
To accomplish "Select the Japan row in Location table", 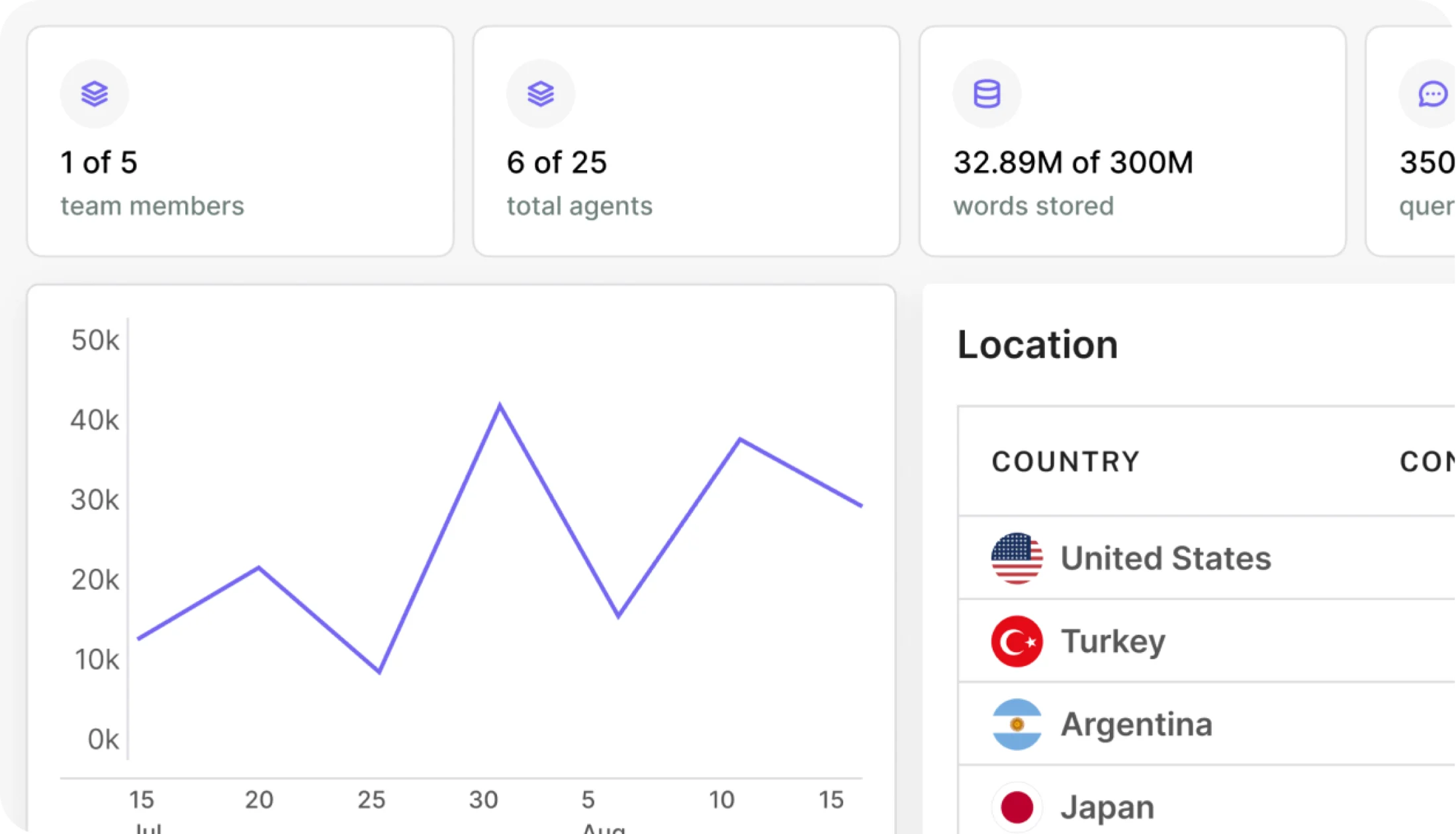I will (1206, 800).
